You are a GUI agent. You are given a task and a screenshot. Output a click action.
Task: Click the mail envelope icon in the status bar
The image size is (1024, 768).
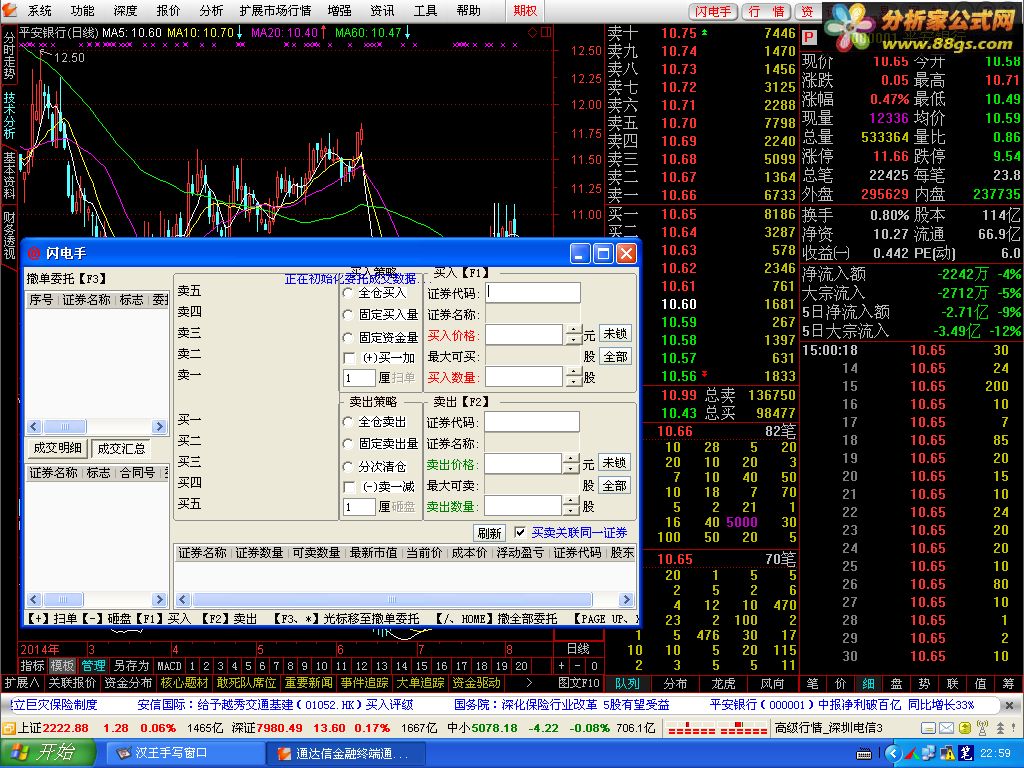(946, 728)
